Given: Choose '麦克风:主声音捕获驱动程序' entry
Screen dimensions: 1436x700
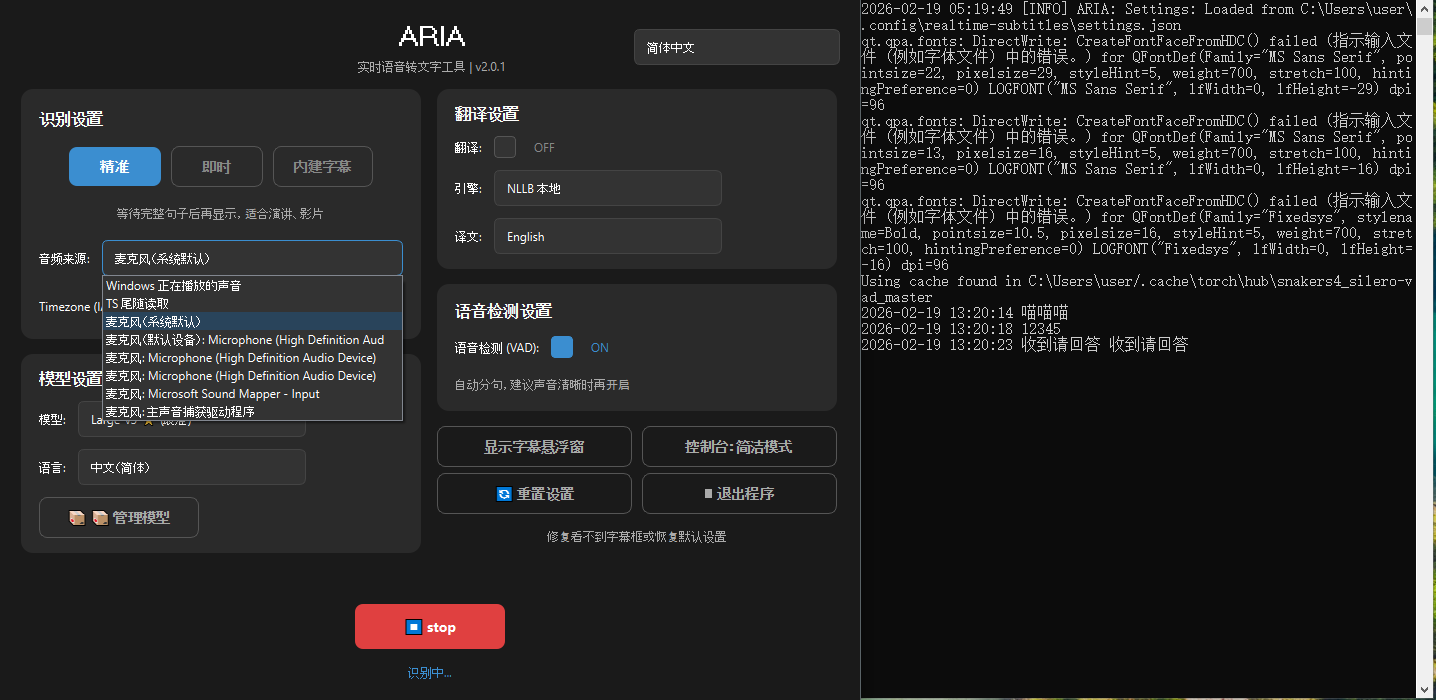Looking at the screenshot, I should [x=252, y=412].
